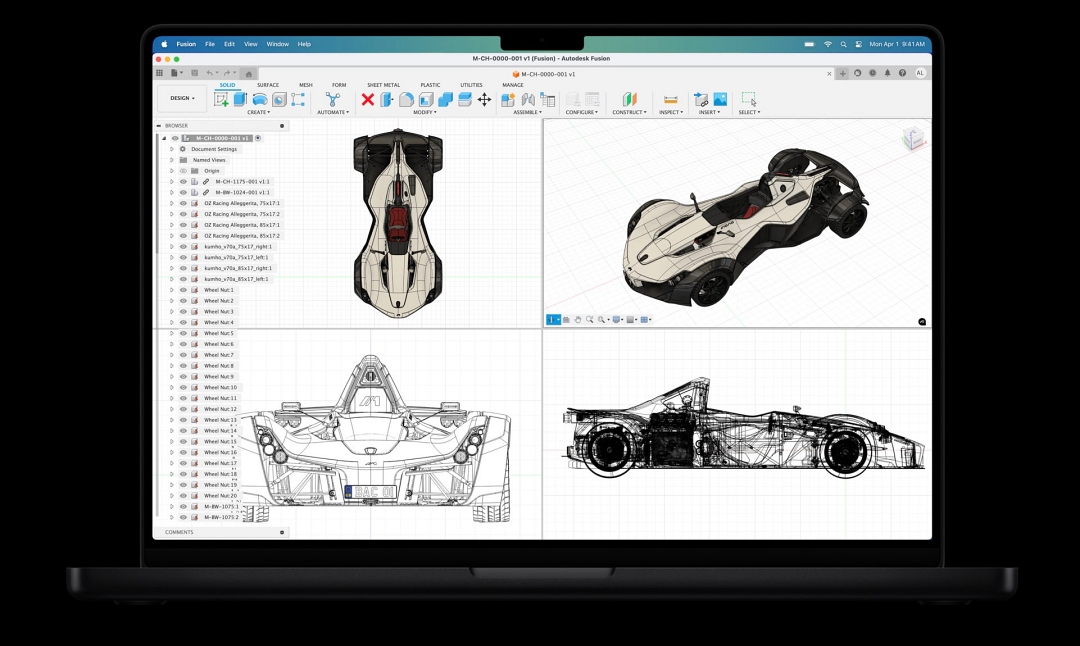Select the Hole tool
This screenshot has width=1080, height=646.
click(x=279, y=100)
